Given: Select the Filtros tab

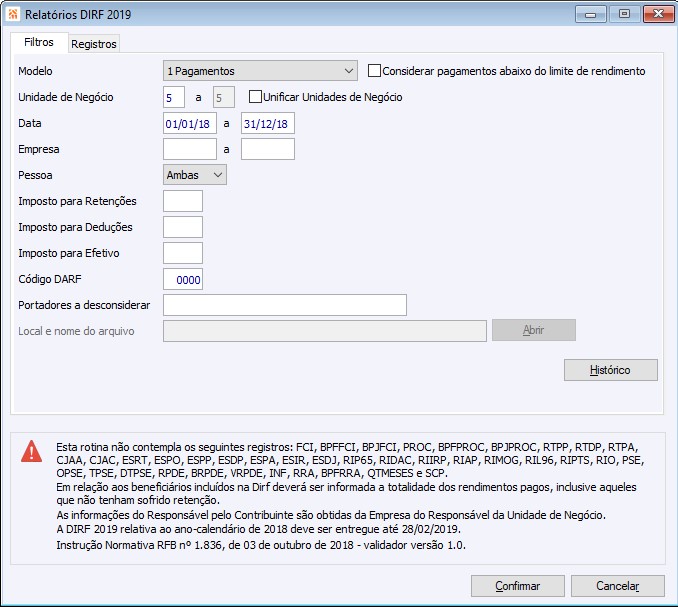Looking at the screenshot, I should tap(39, 42).
